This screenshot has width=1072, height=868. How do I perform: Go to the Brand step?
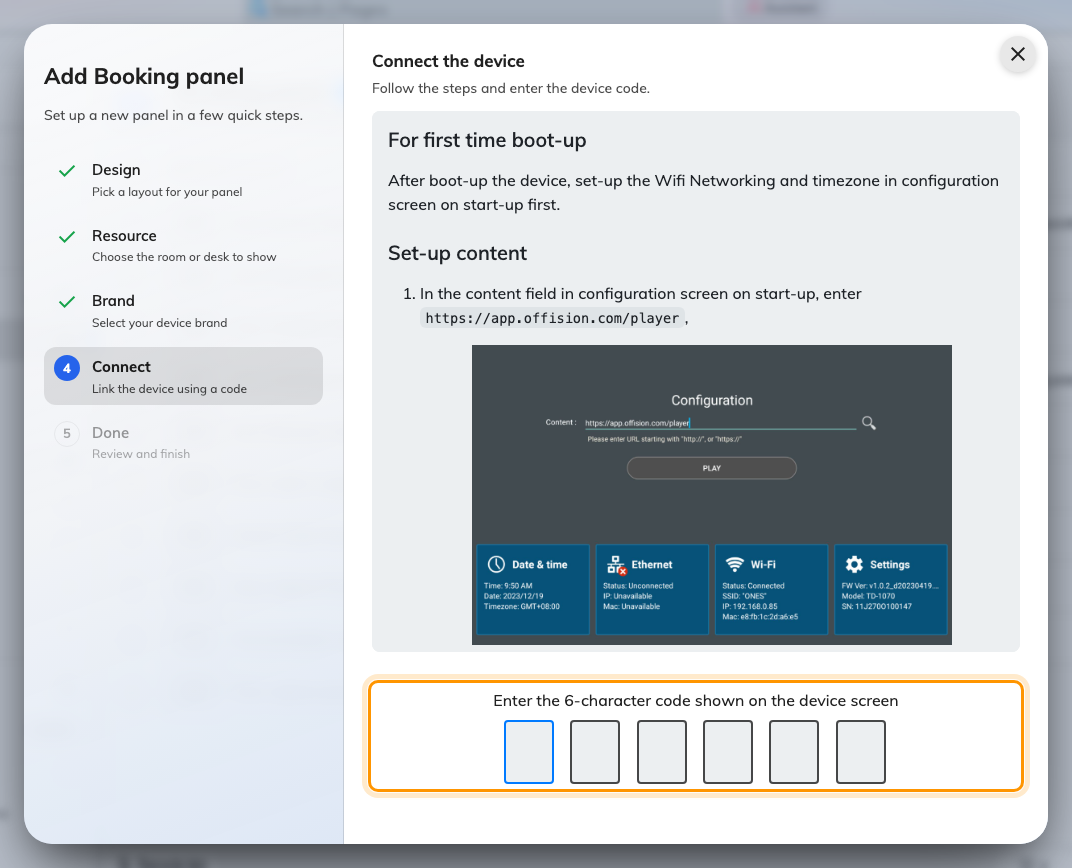tap(183, 312)
